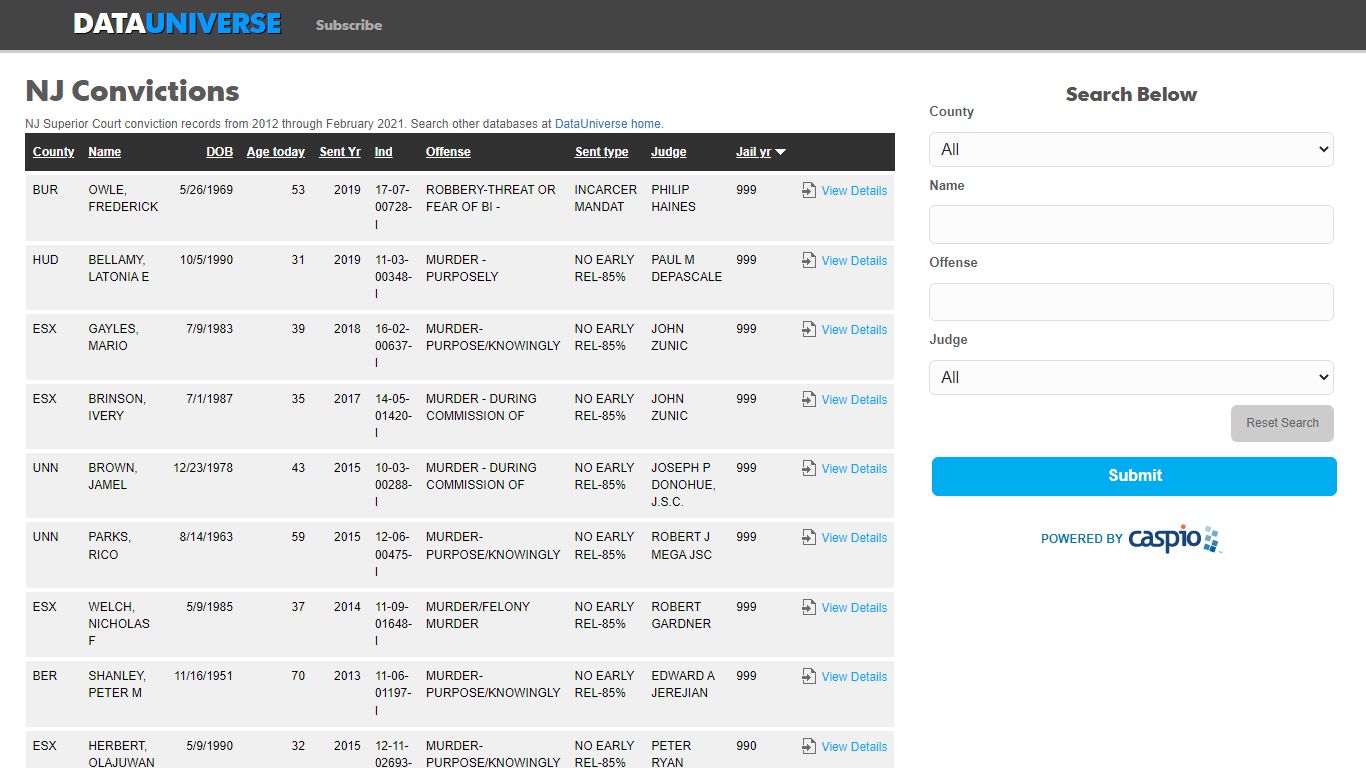The height and width of the screenshot is (768, 1366).
Task: Open the County dropdown
Action: pyautogui.click(x=1131, y=149)
